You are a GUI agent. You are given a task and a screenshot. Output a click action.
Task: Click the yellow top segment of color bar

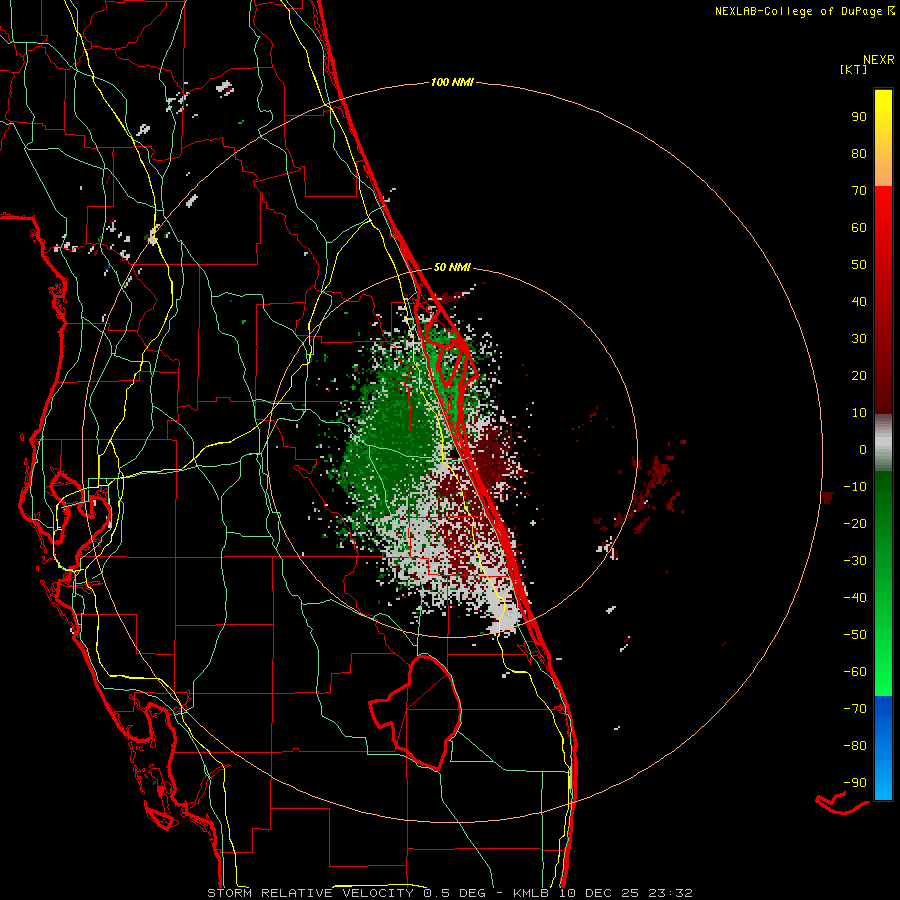(x=883, y=138)
